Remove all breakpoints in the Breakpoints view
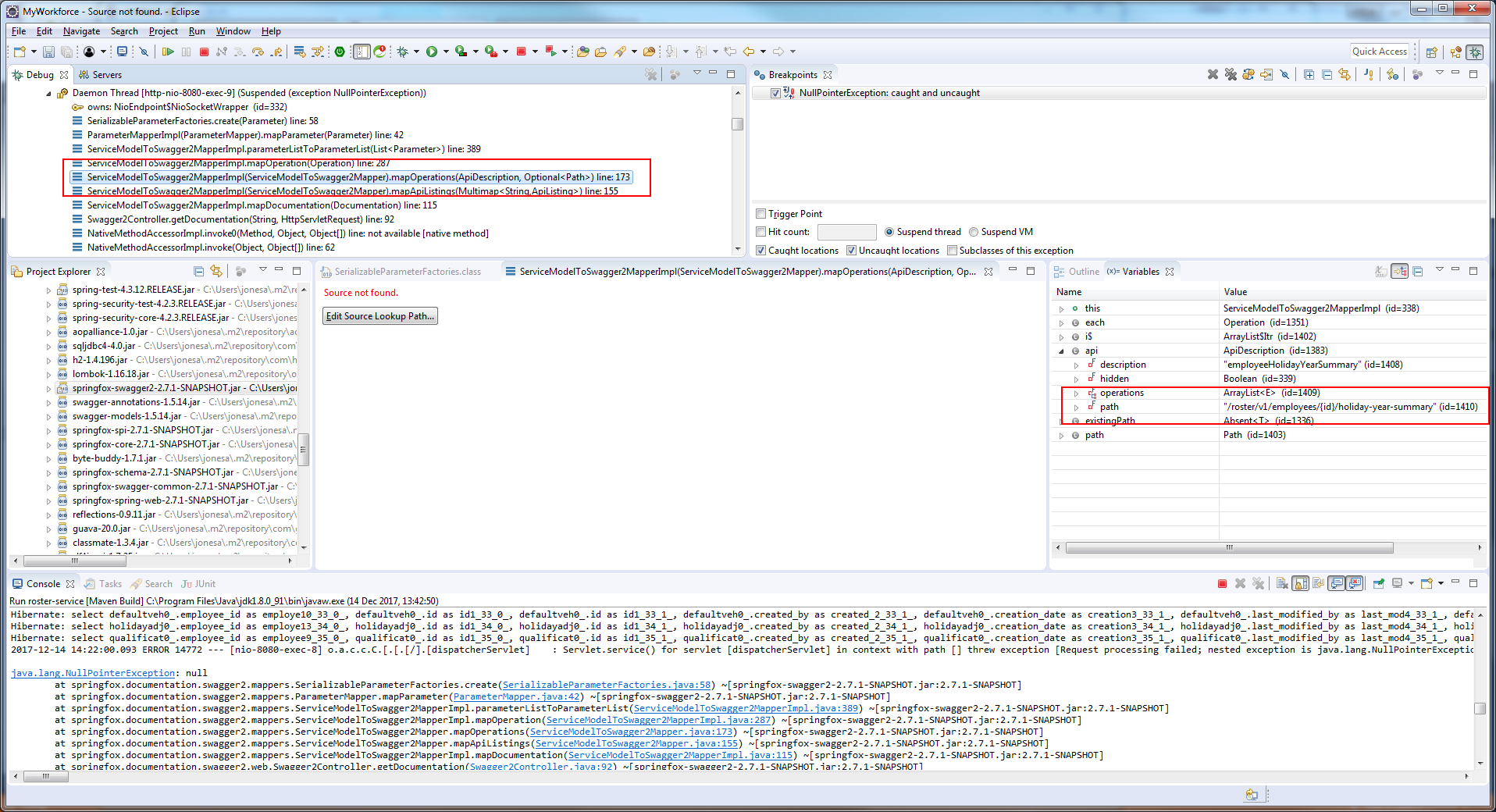The width and height of the screenshot is (1496, 812). pos(1231,74)
